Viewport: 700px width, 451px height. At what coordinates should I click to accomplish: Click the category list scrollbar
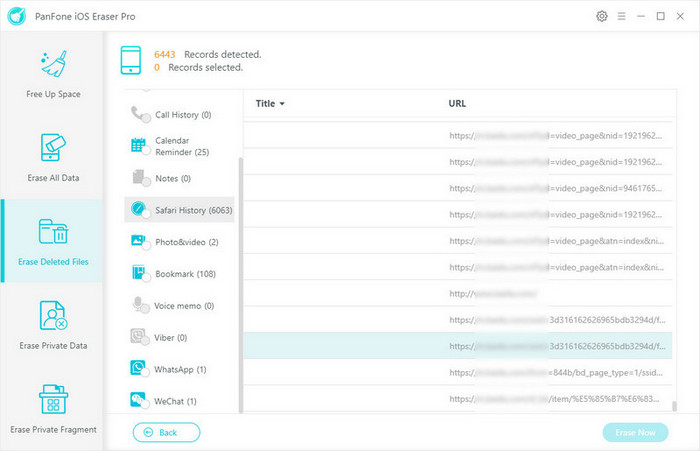pyautogui.click(x=241, y=285)
